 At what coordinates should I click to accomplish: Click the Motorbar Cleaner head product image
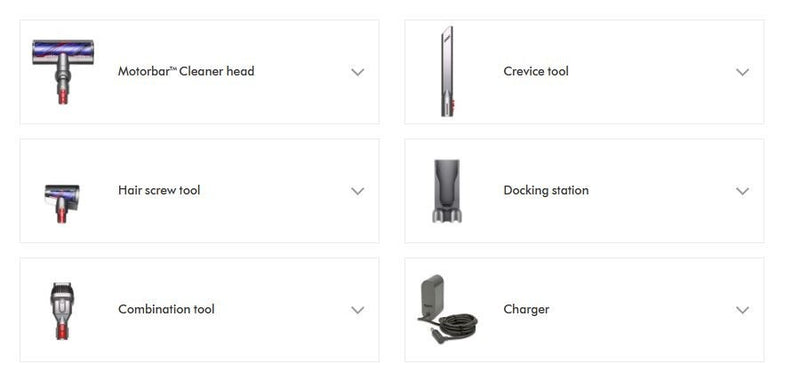click(63, 72)
